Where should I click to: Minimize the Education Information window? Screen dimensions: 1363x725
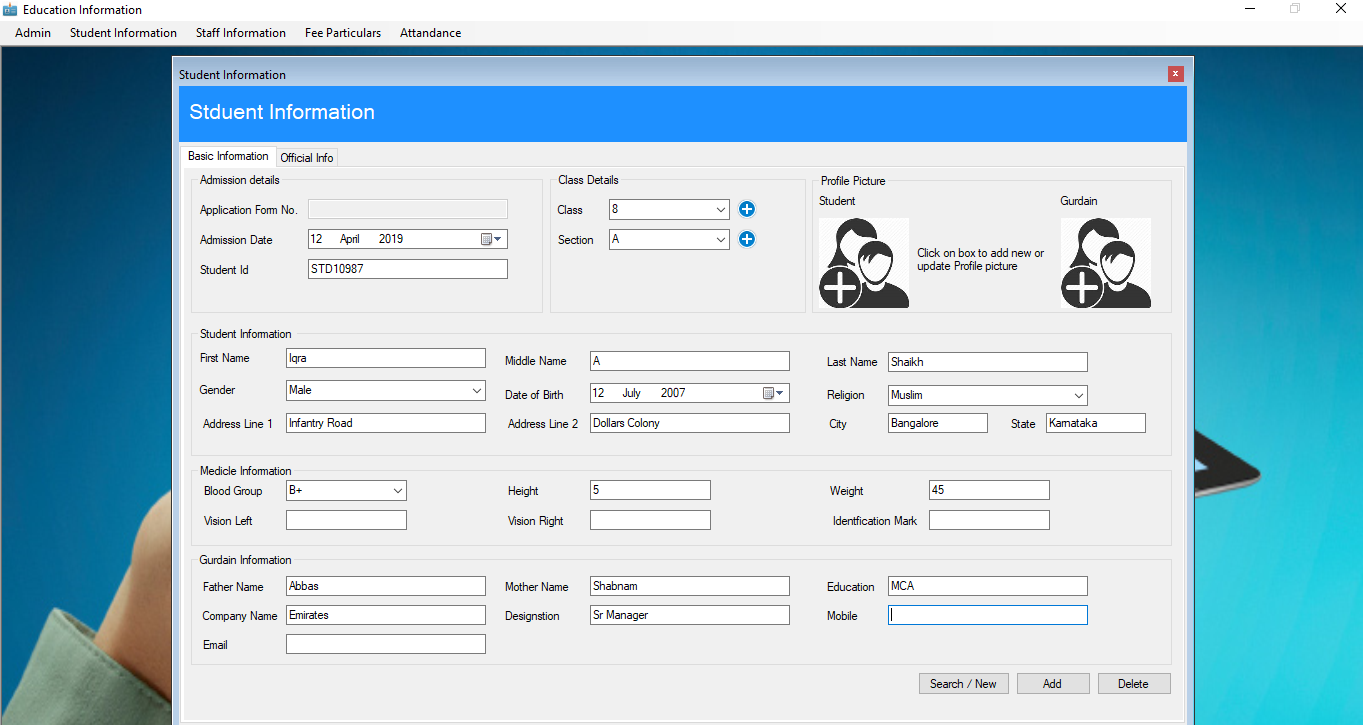pyautogui.click(x=1250, y=9)
